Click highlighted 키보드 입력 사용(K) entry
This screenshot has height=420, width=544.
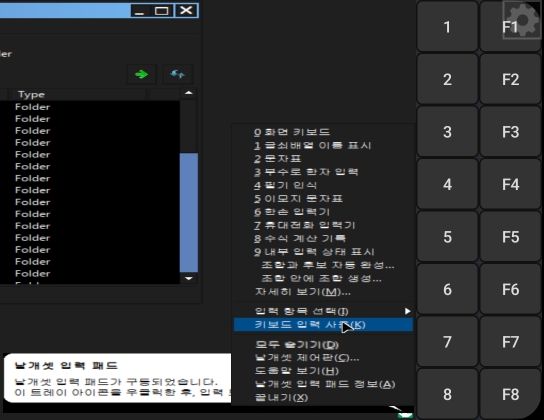(x=323, y=325)
